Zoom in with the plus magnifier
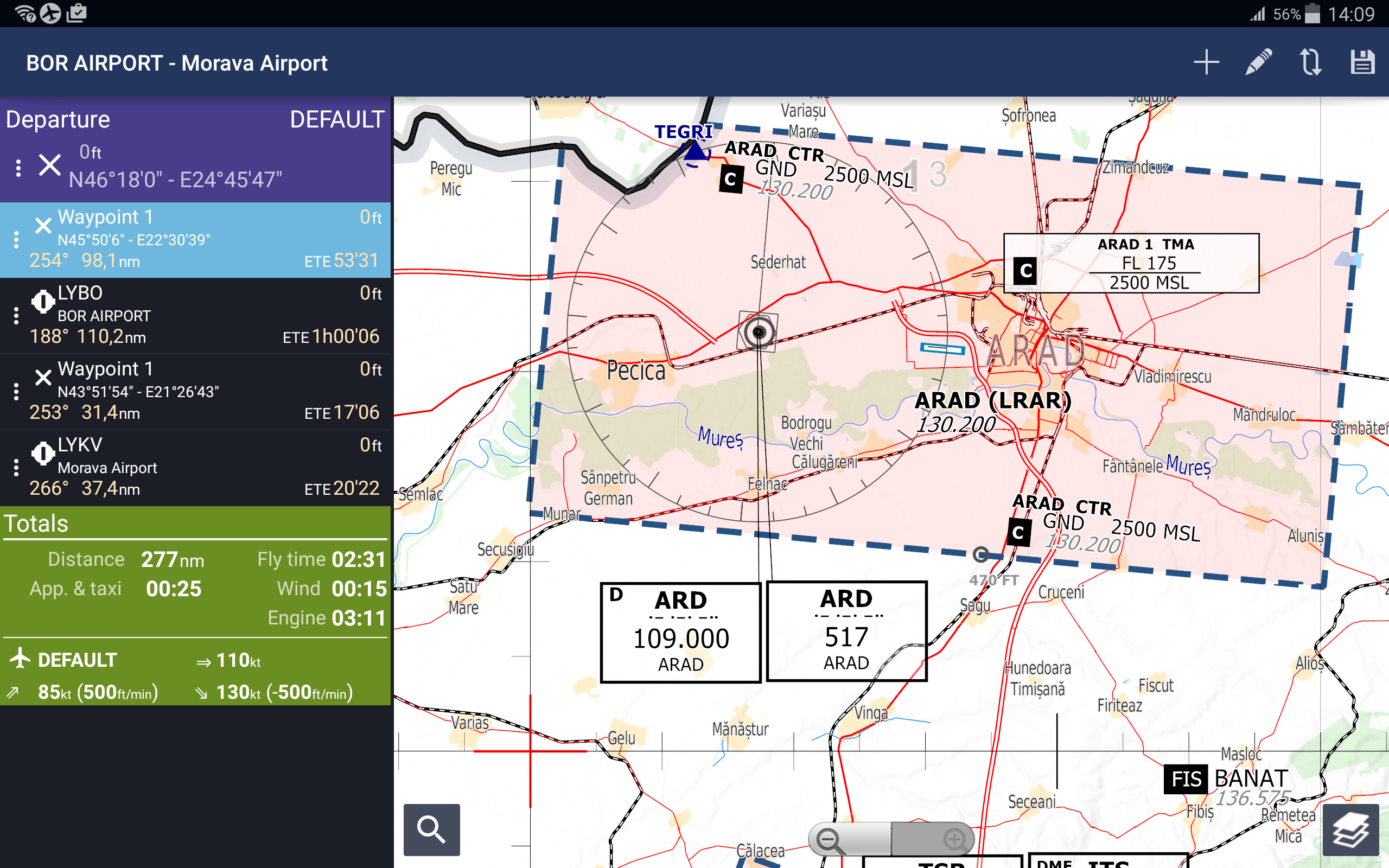This screenshot has width=1389, height=868. click(954, 840)
